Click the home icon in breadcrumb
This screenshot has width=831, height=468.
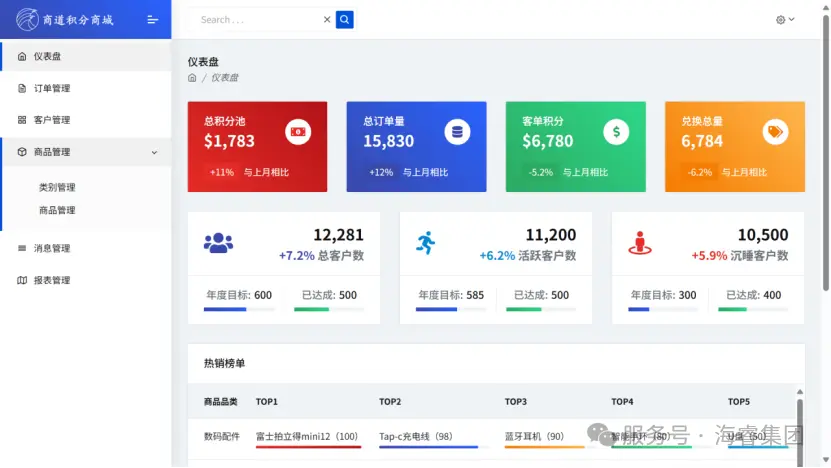tap(192, 78)
